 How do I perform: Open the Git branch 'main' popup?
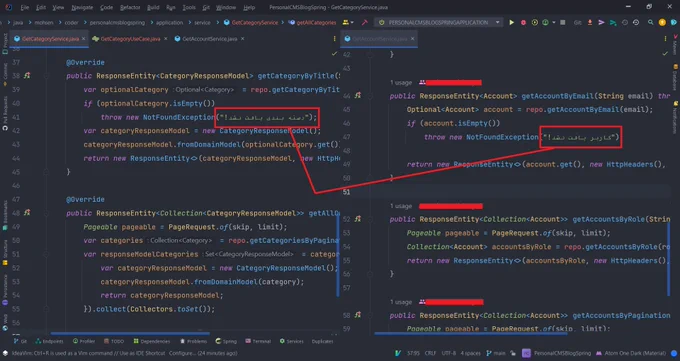pyautogui.click(x=495, y=353)
